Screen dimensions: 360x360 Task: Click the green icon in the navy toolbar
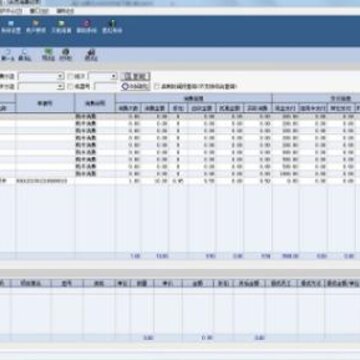pyautogui.click(x=61, y=23)
